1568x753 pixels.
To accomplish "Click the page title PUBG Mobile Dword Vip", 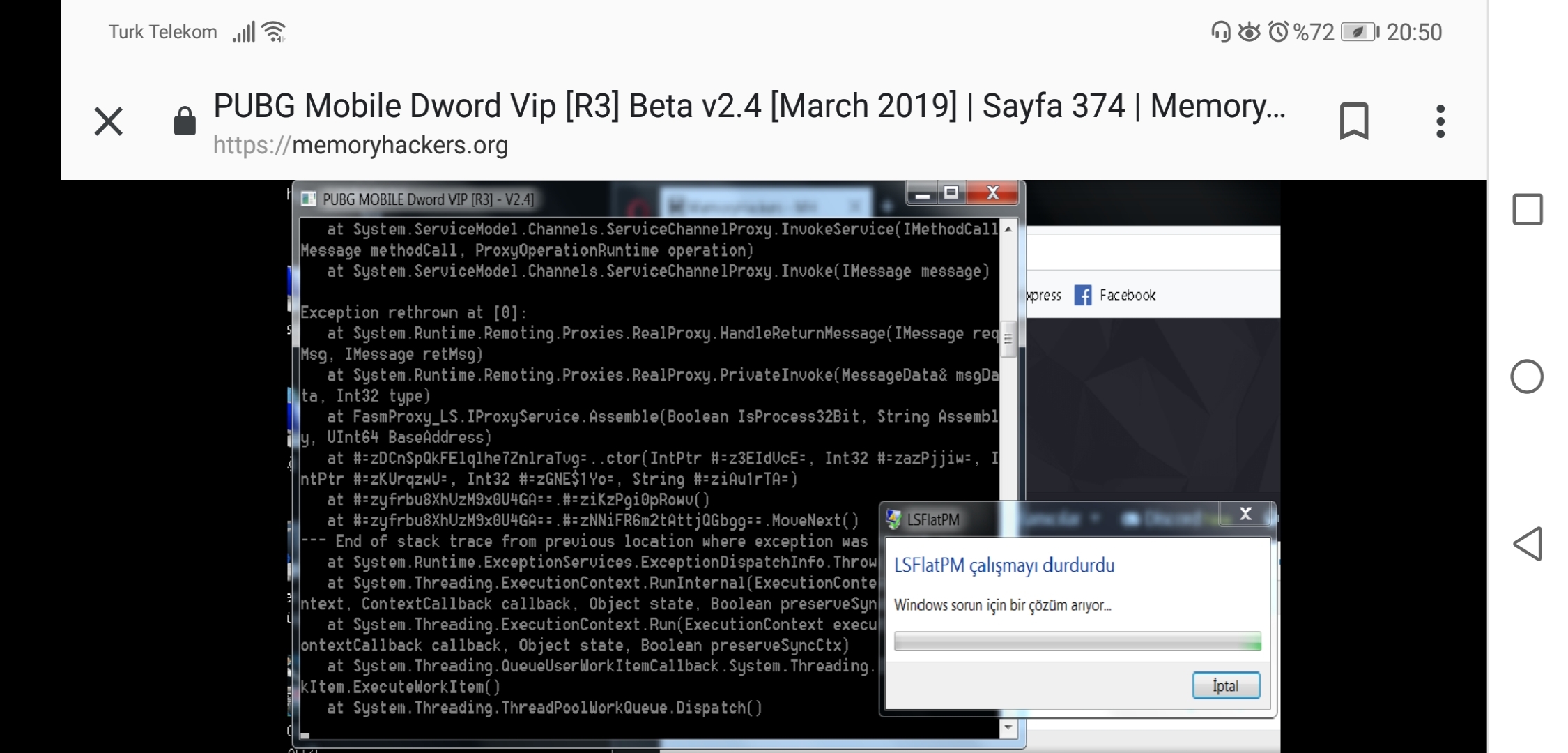I will click(x=749, y=106).
